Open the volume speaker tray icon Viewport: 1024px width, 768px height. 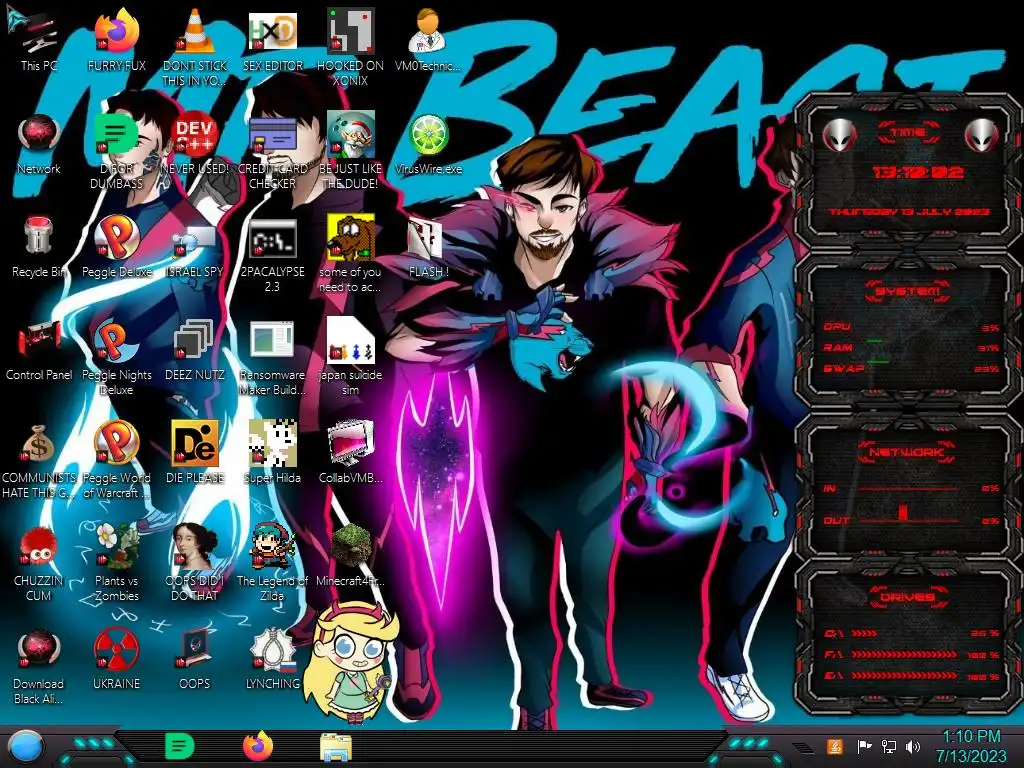(x=913, y=746)
